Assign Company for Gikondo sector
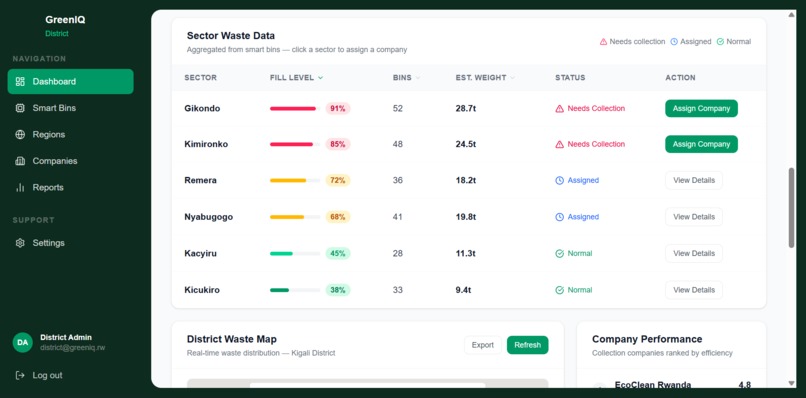Viewport: 806px width, 398px height. [701, 108]
